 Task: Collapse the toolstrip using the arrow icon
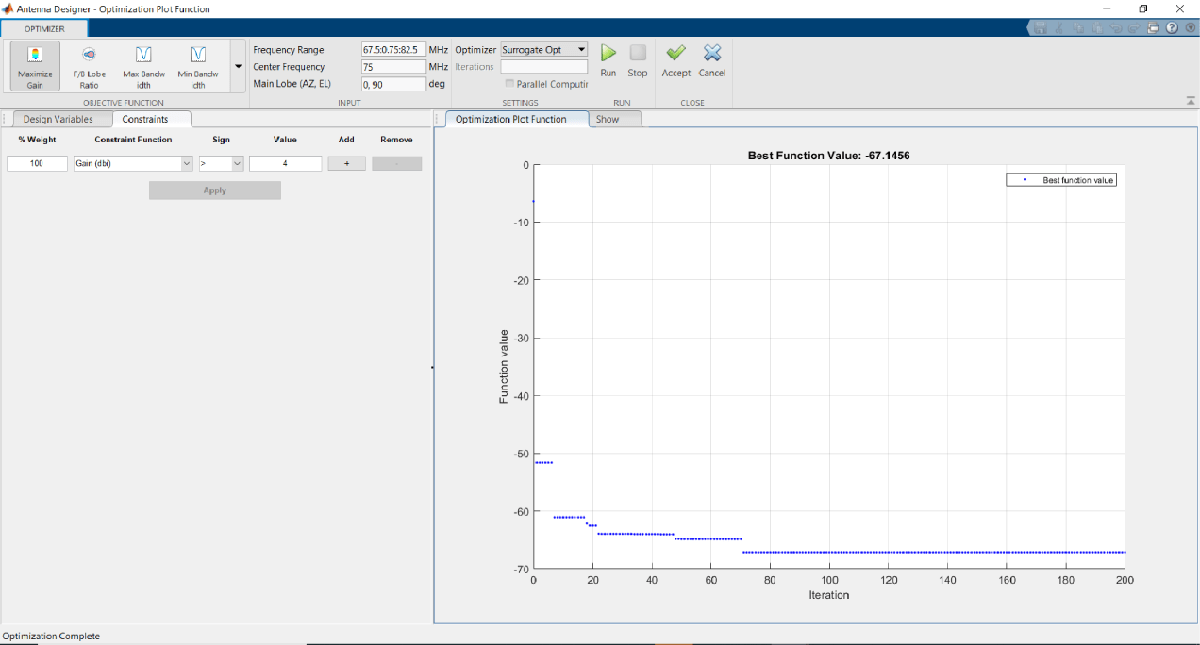[1190, 101]
